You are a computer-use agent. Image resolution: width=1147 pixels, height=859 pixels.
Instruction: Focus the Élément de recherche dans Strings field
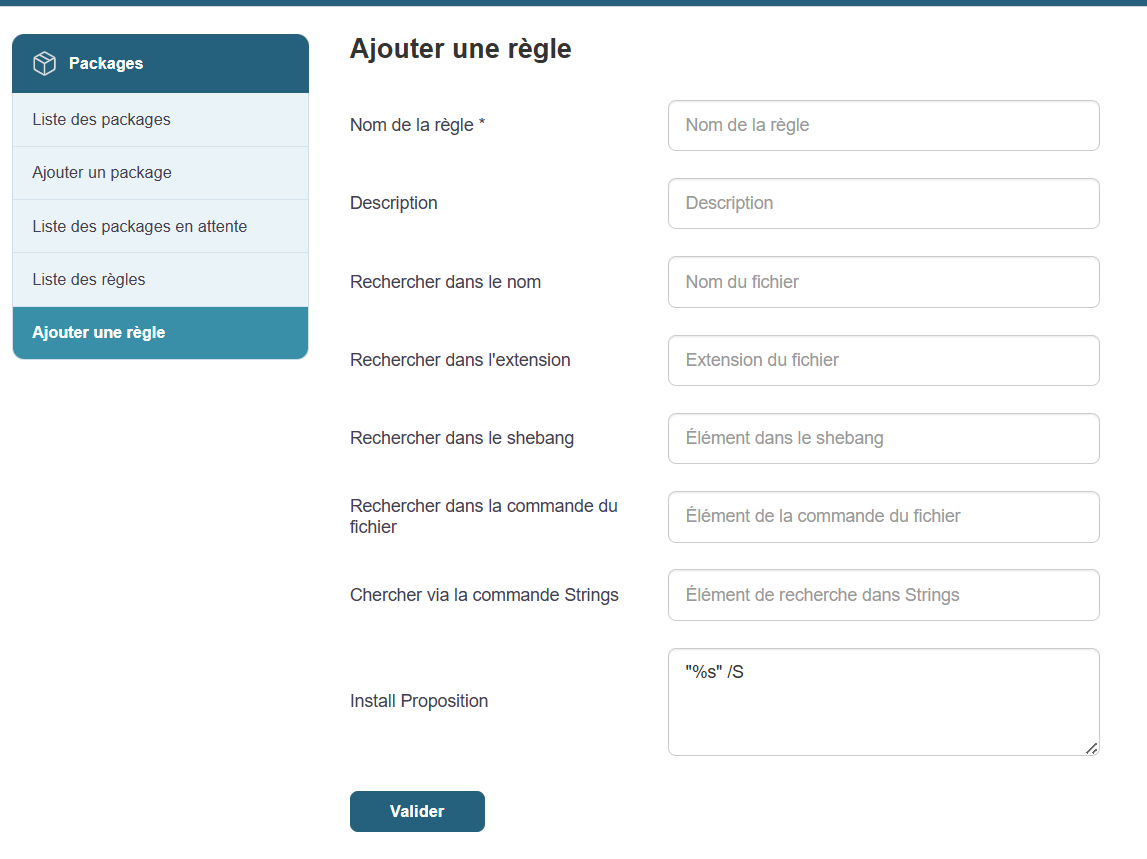(883, 595)
